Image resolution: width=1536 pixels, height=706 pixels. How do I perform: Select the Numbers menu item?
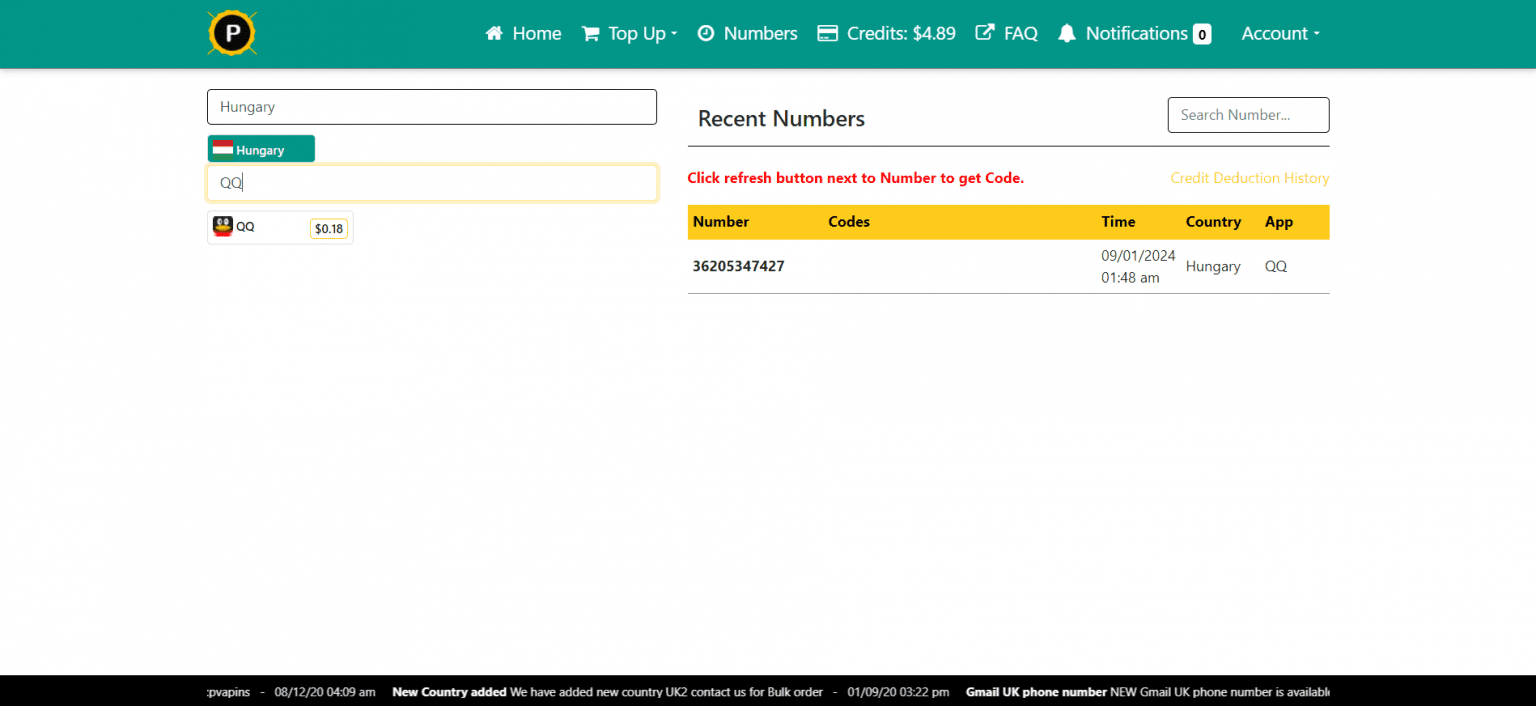(x=760, y=33)
